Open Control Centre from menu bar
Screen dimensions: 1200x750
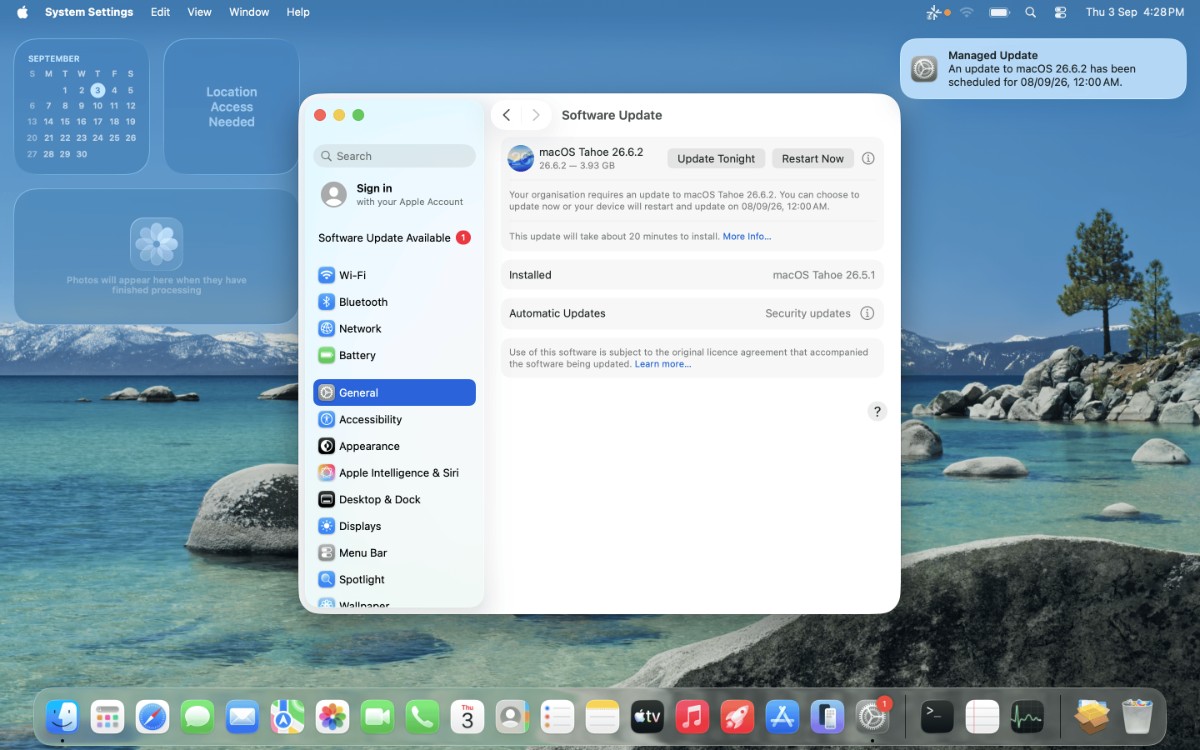coord(1061,12)
